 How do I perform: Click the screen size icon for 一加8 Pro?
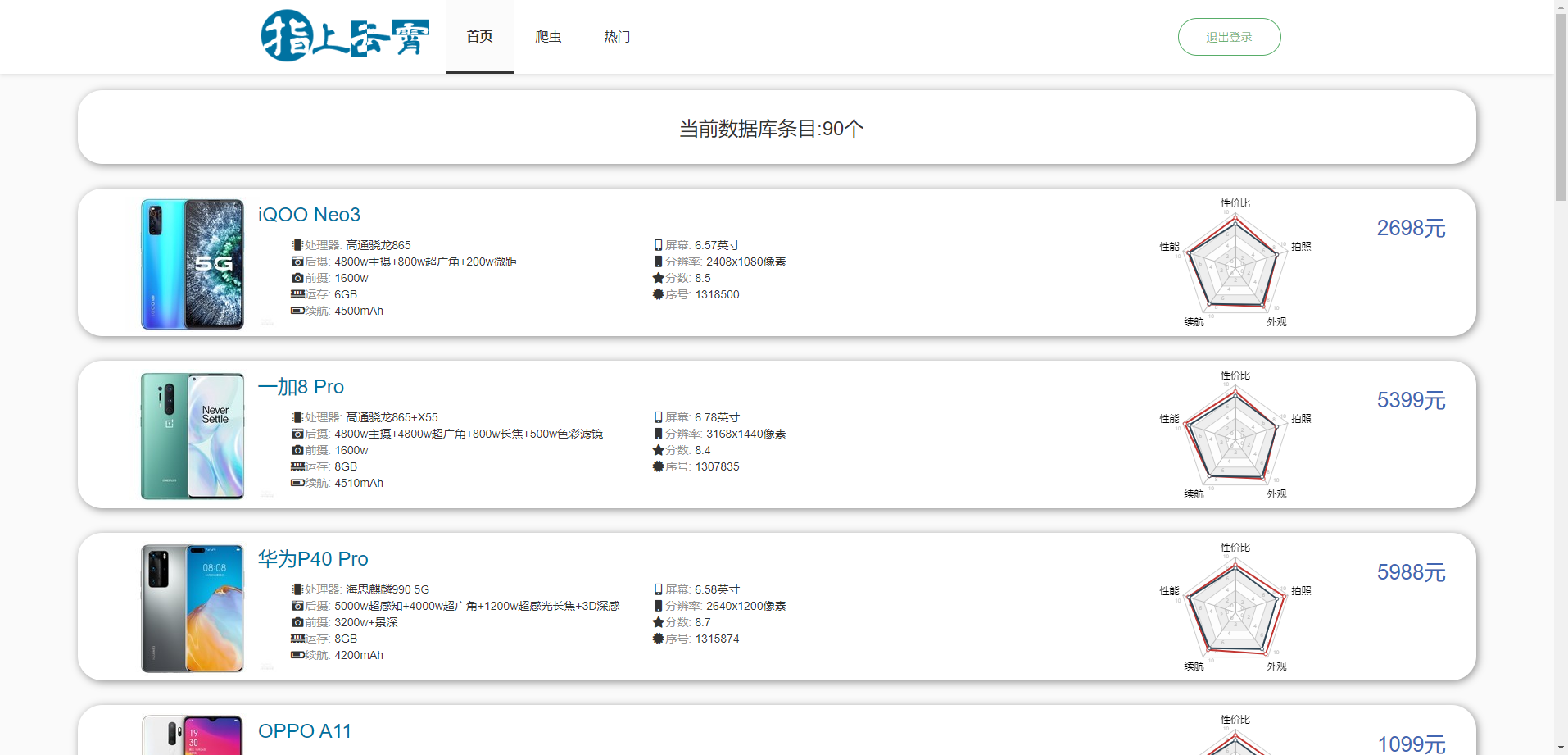(658, 417)
